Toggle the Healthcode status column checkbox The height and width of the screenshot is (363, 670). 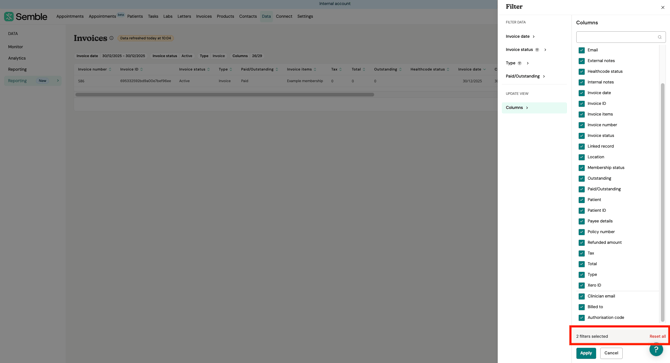[582, 71]
